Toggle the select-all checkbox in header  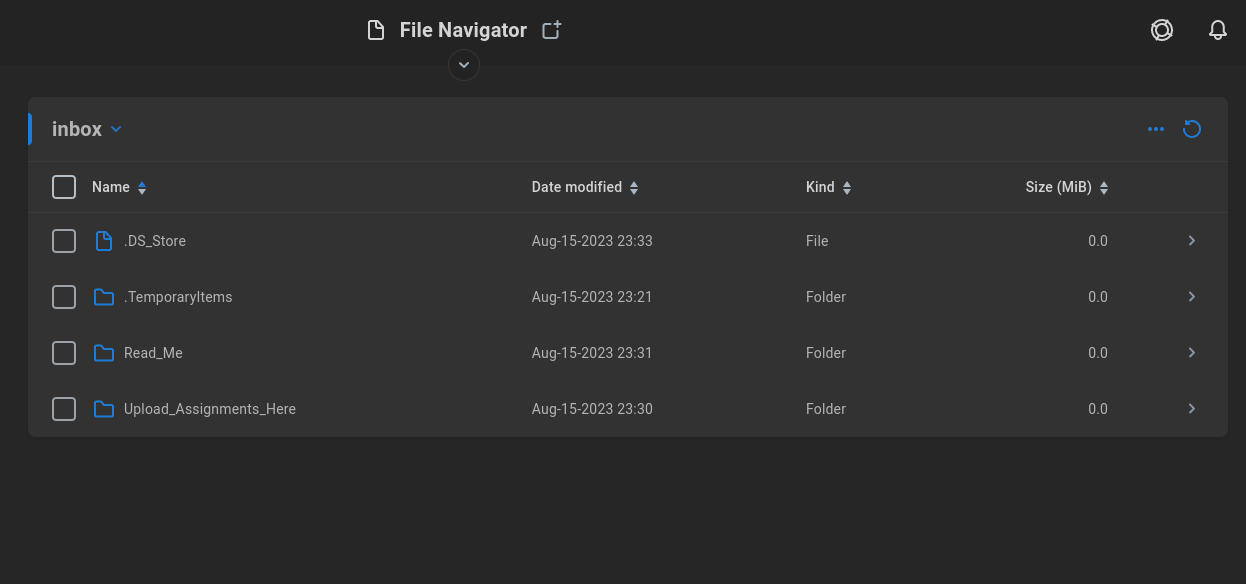[64, 187]
